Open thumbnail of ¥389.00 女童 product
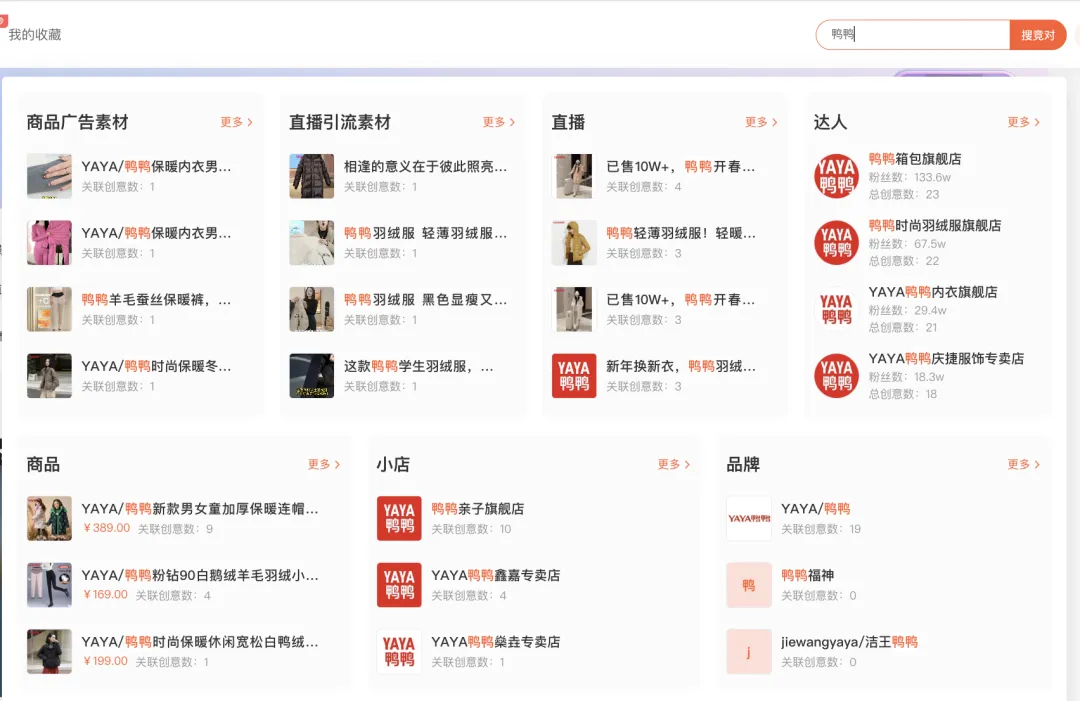1080x701 pixels. [x=49, y=519]
